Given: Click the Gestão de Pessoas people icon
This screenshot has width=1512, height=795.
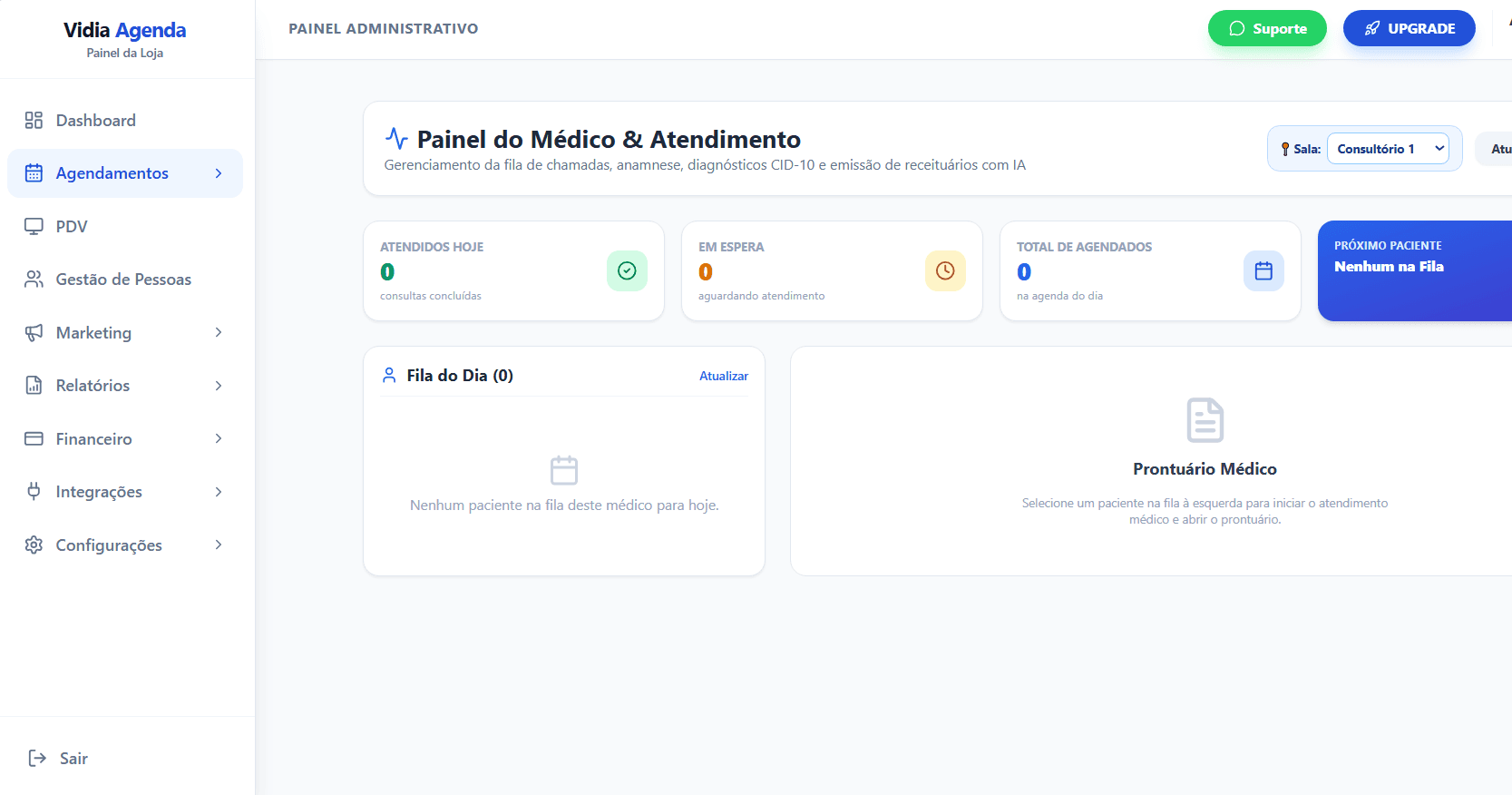Looking at the screenshot, I should pyautogui.click(x=34, y=280).
